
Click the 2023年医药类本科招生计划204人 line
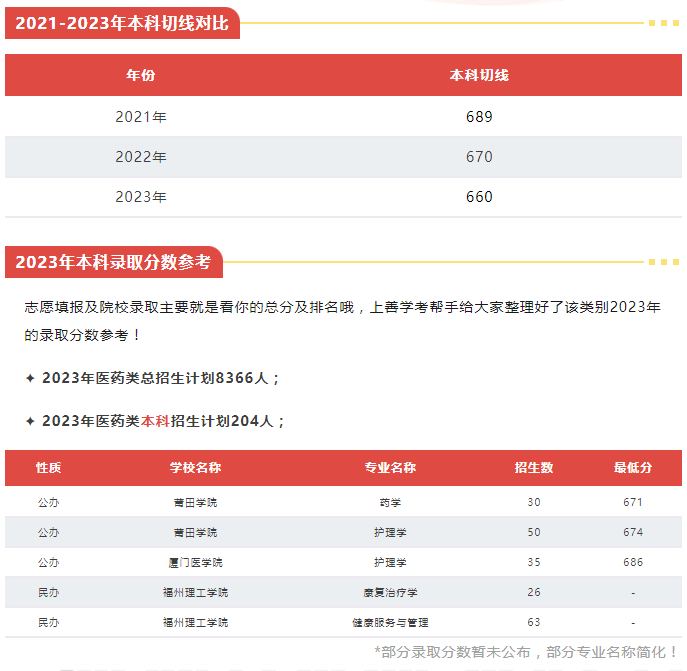tap(163, 421)
